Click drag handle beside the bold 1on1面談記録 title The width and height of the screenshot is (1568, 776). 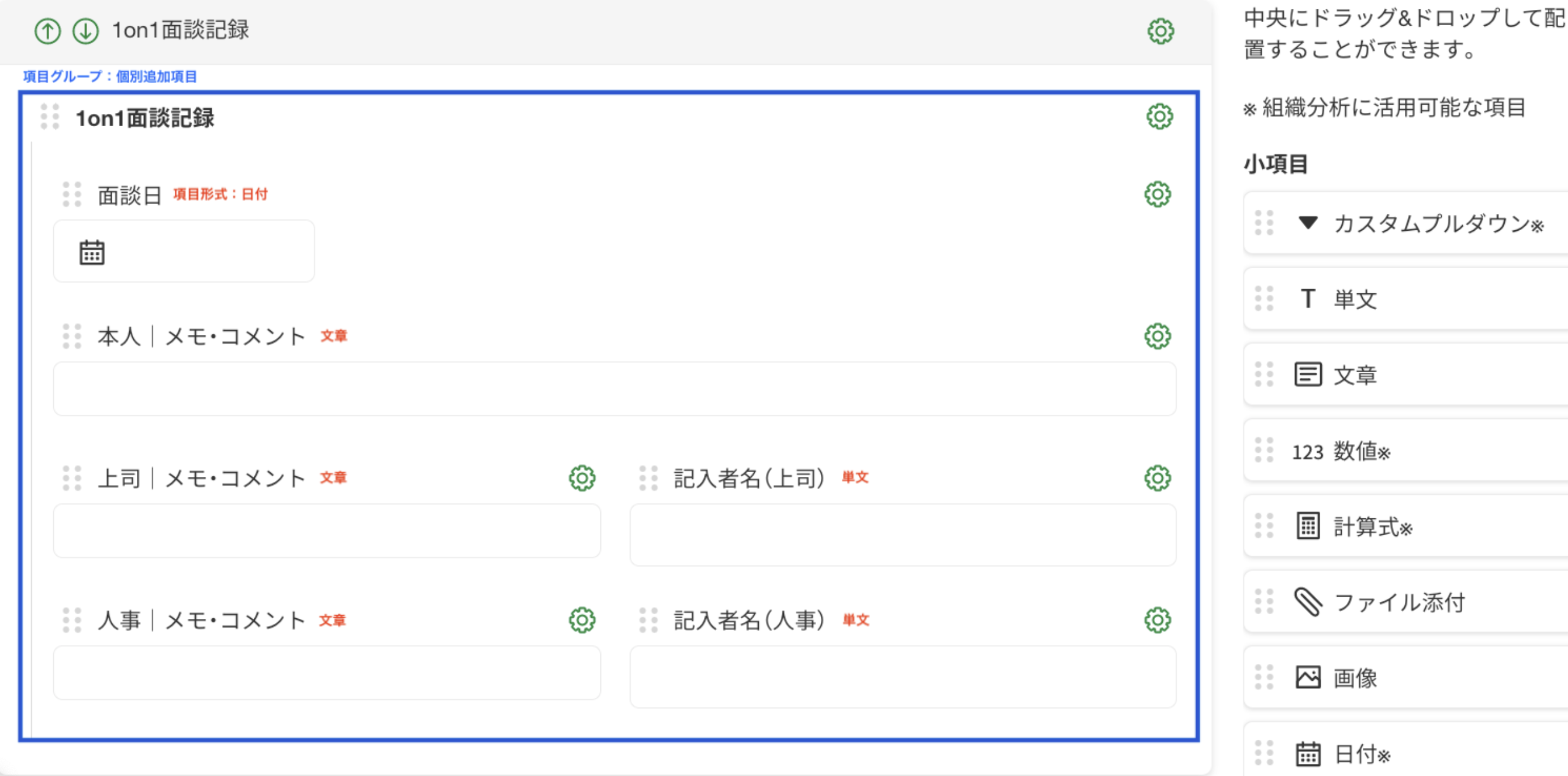(x=50, y=117)
